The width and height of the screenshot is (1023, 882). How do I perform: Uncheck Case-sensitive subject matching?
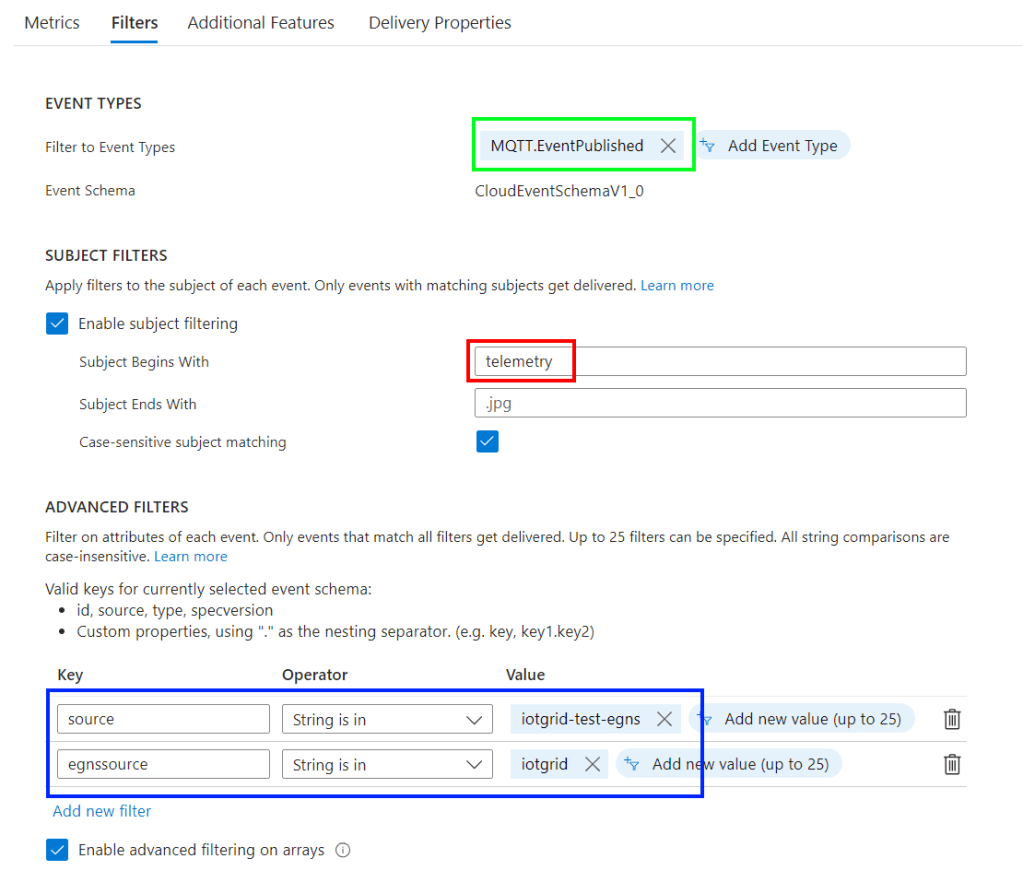coord(487,442)
